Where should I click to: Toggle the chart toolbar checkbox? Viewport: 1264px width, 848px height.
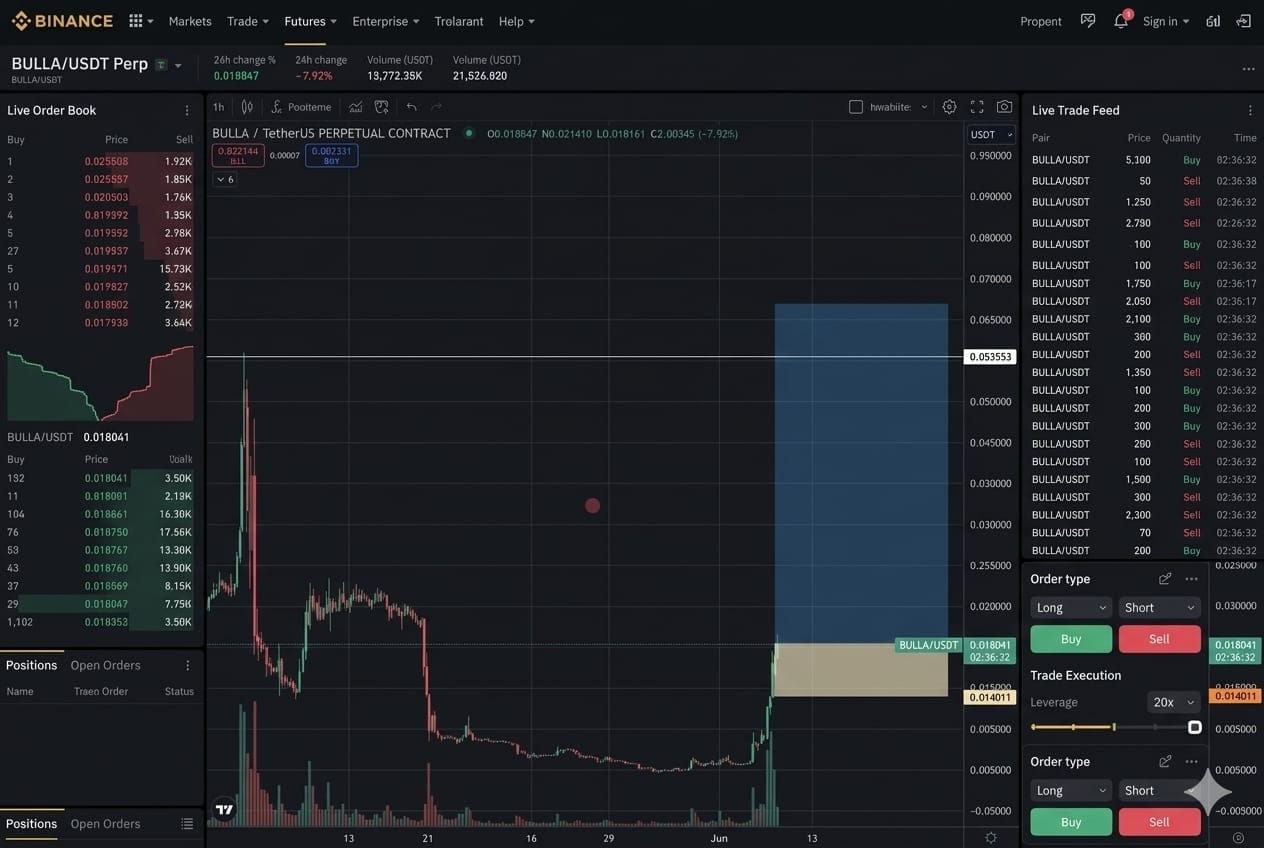[856, 107]
